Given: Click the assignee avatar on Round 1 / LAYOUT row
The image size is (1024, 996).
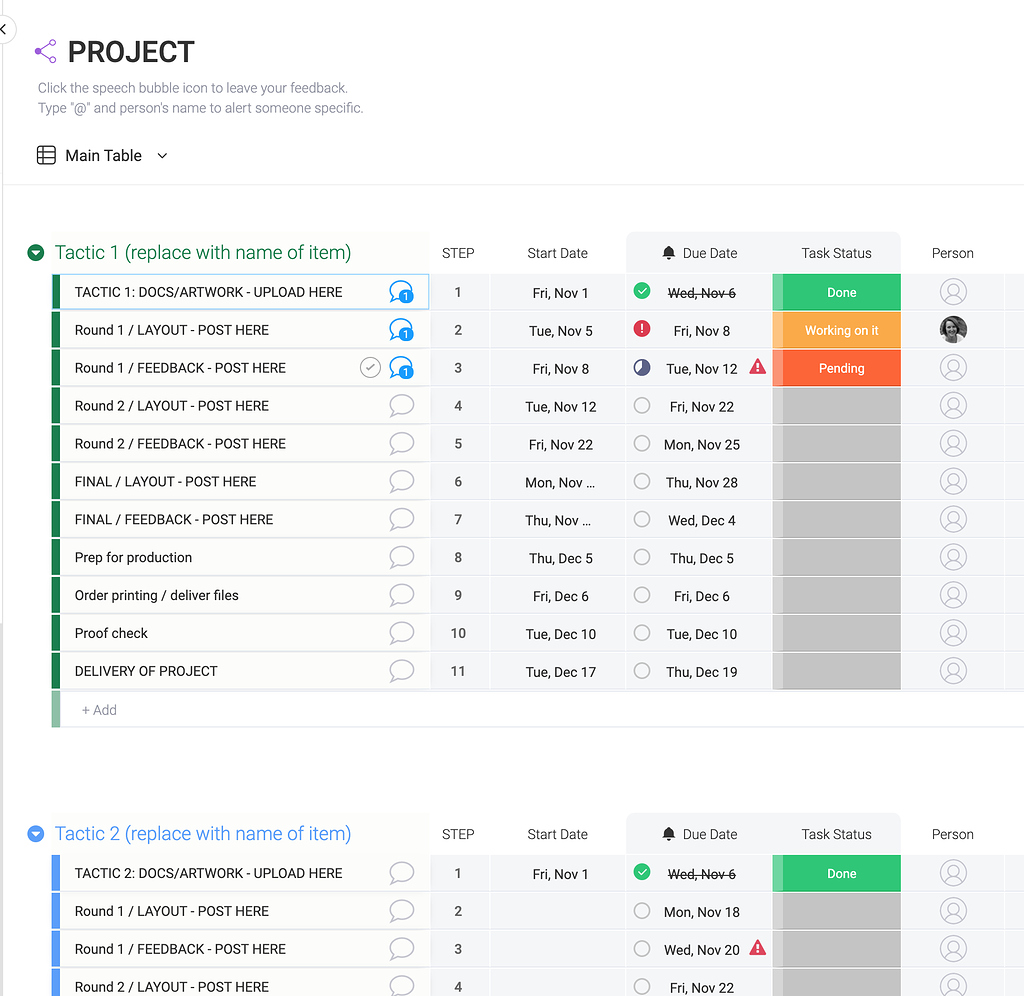Looking at the screenshot, I should pyautogui.click(x=952, y=329).
